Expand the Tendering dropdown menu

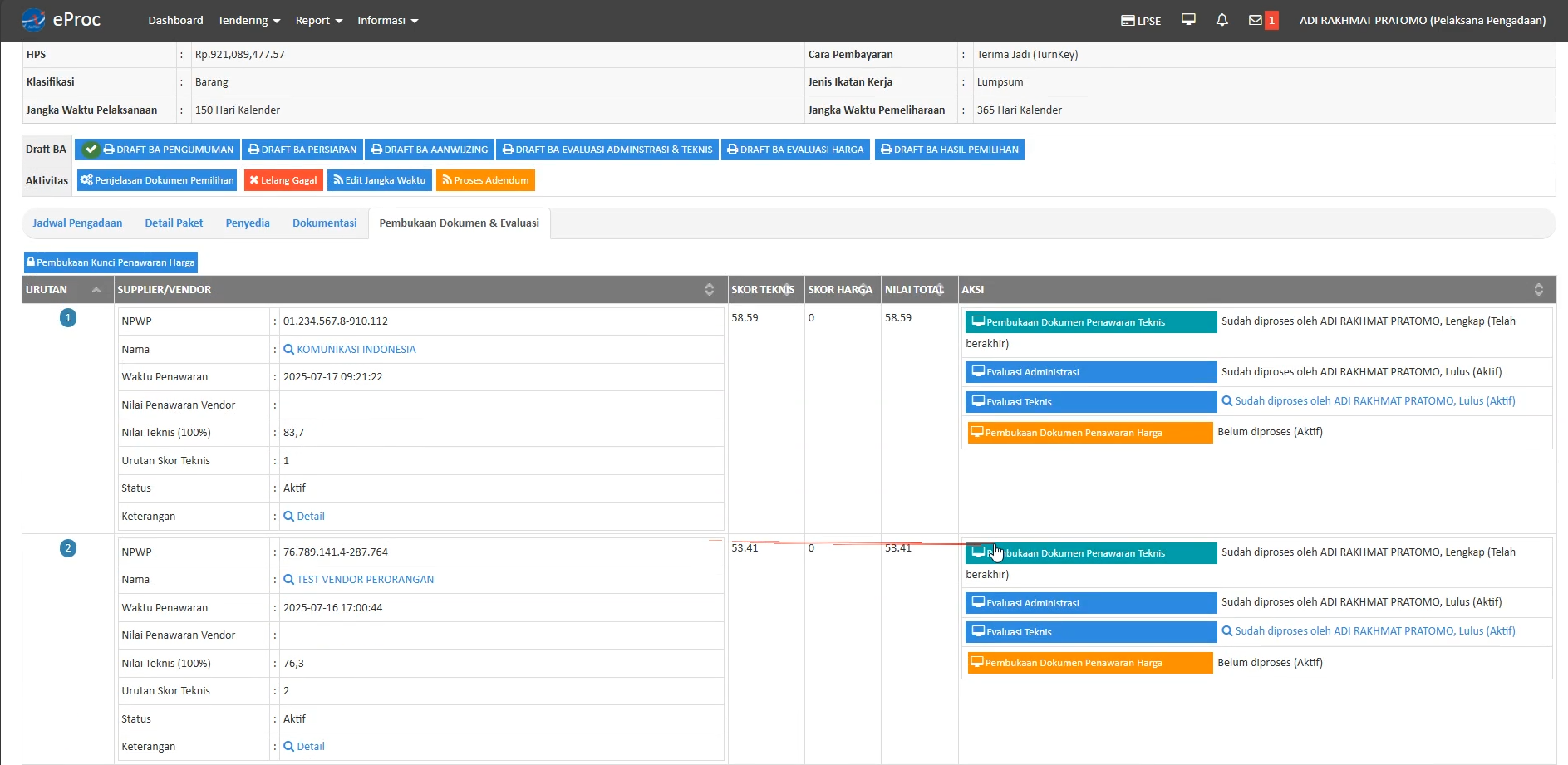(248, 21)
